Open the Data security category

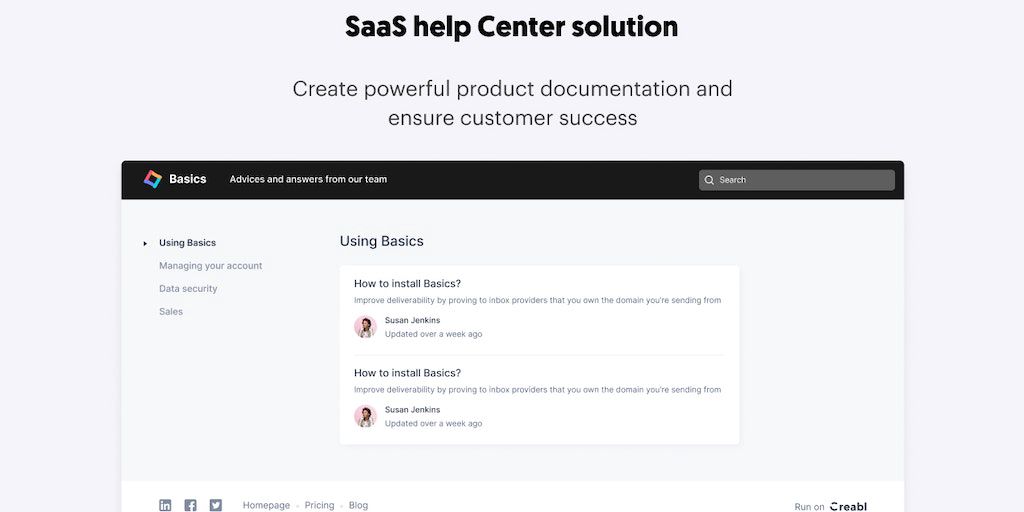click(188, 289)
